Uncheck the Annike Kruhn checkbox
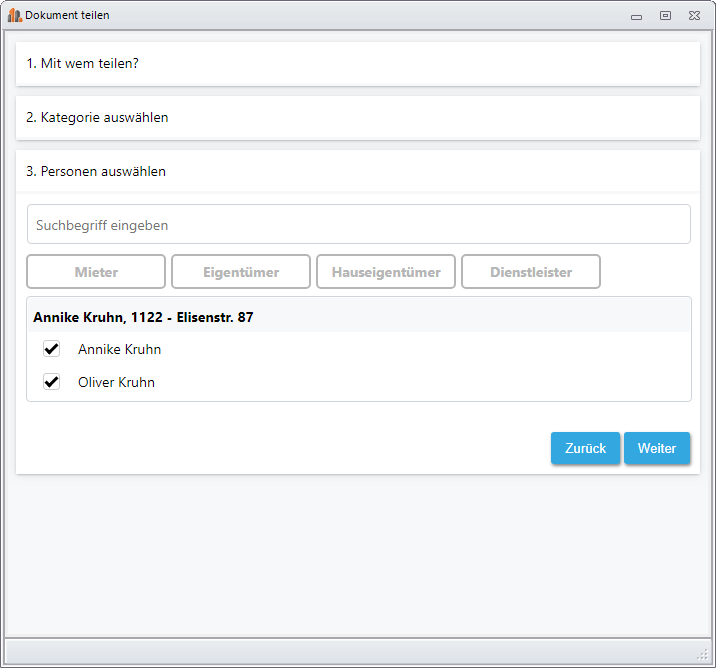 [x=51, y=349]
